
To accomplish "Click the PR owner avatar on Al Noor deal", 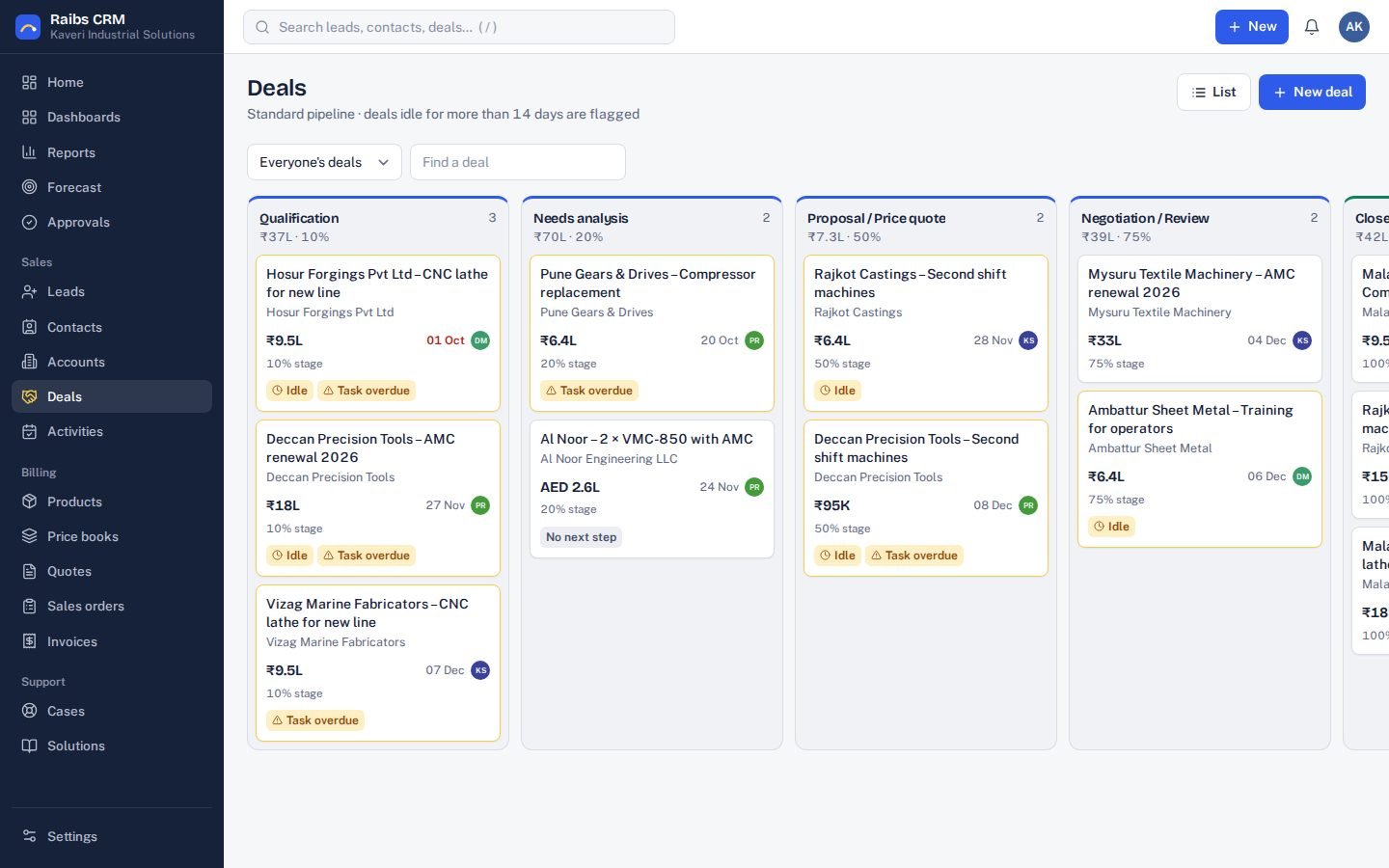I will pyautogui.click(x=754, y=487).
